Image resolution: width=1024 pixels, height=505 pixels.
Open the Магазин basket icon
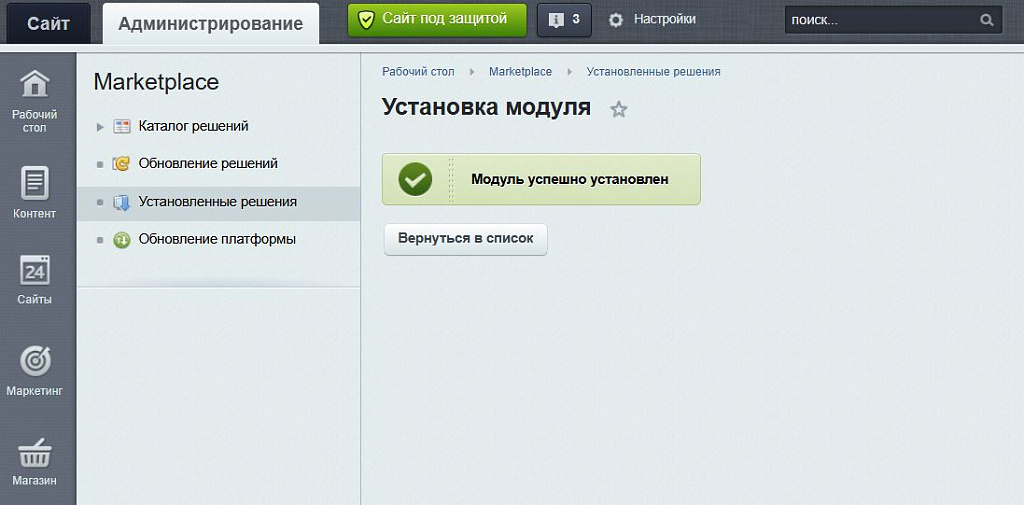35,453
